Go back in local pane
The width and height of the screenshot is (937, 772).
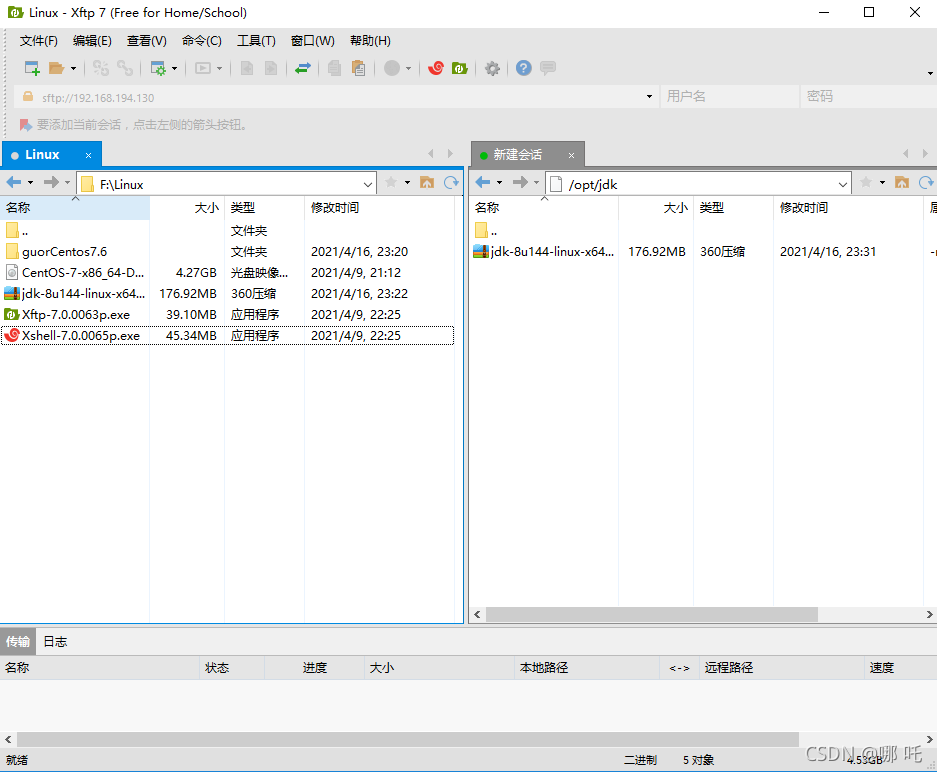click(x=14, y=182)
